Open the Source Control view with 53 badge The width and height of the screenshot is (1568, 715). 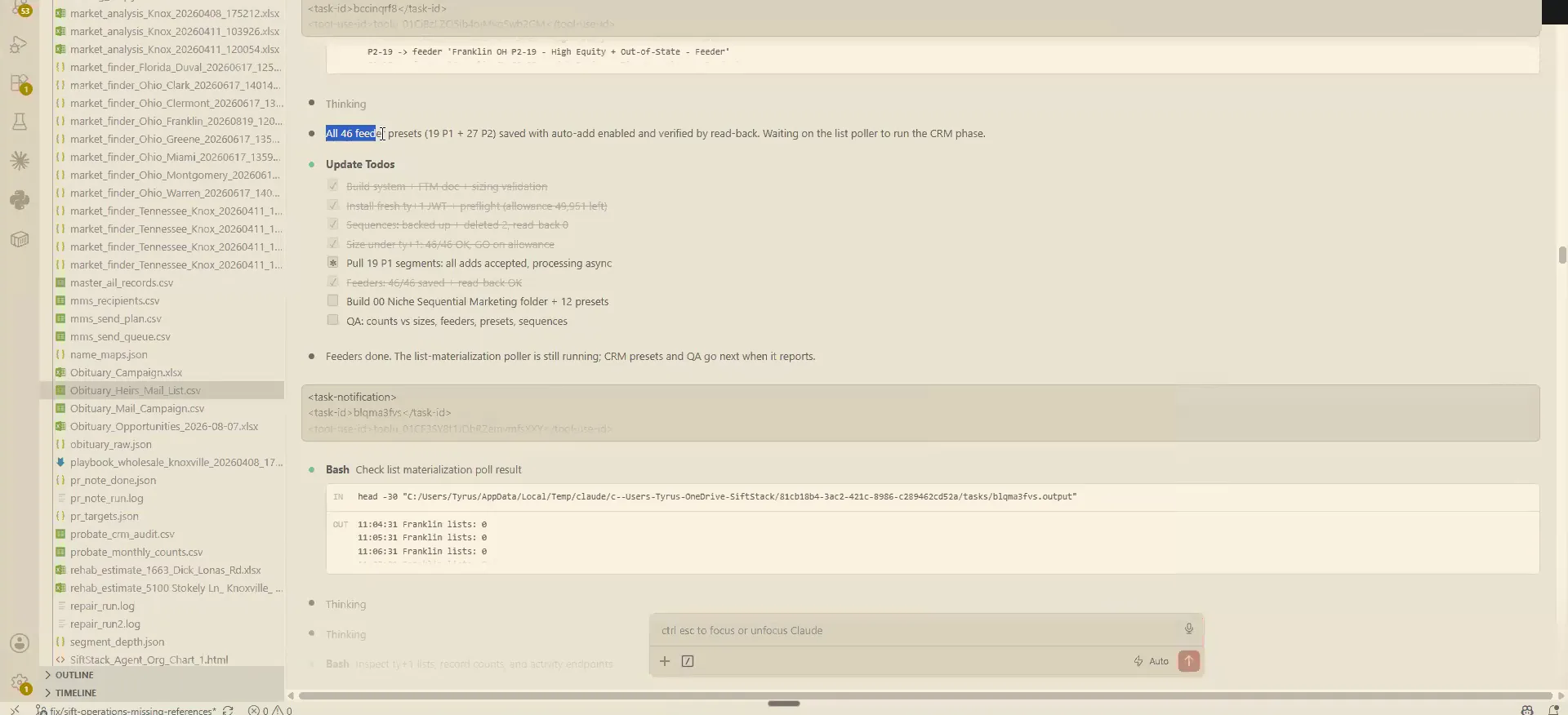click(x=20, y=8)
